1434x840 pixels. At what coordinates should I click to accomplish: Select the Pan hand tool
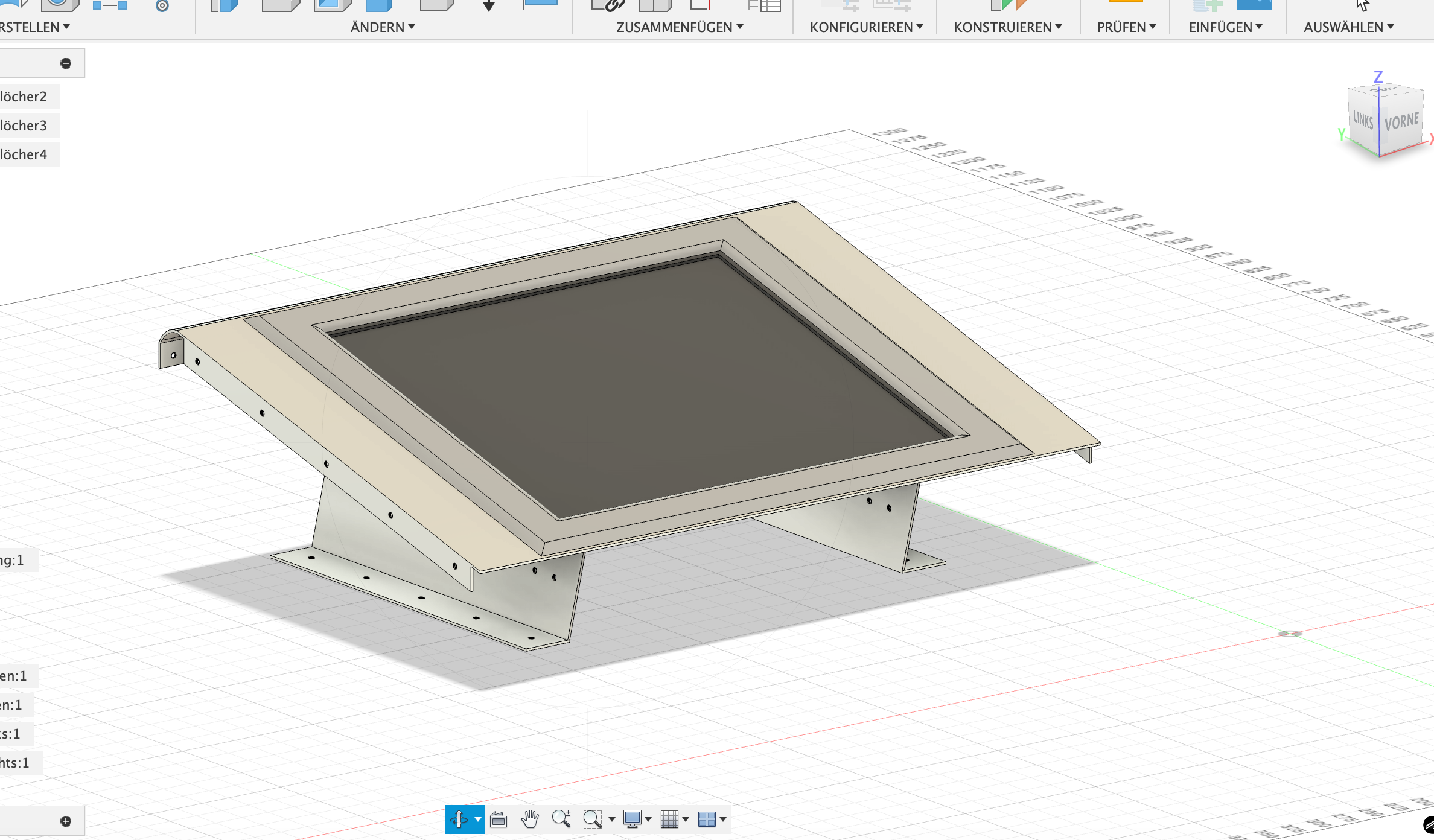530,819
